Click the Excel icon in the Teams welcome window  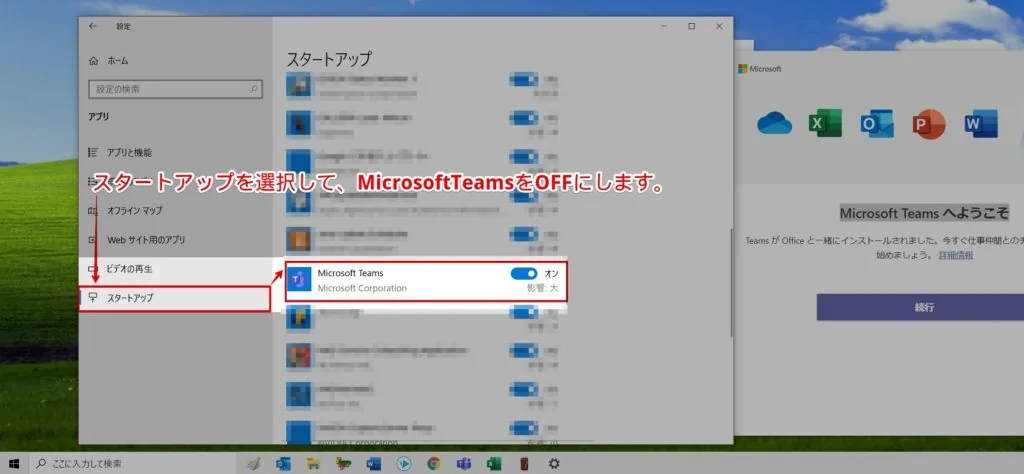825,123
